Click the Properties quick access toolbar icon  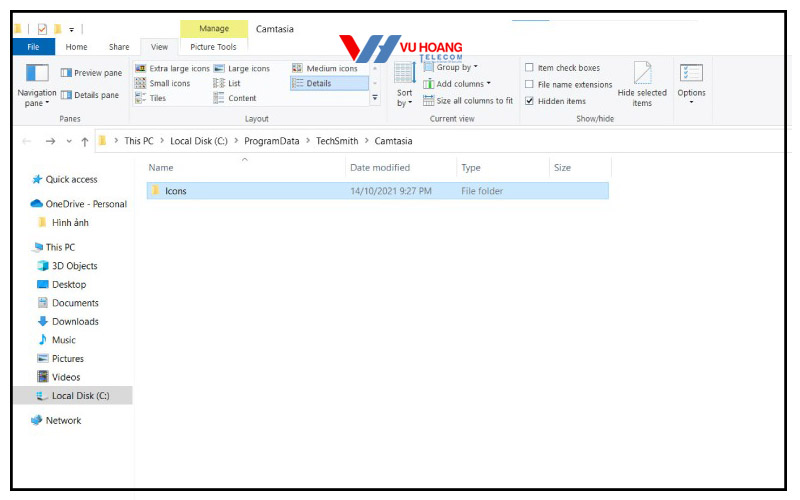click(x=42, y=29)
